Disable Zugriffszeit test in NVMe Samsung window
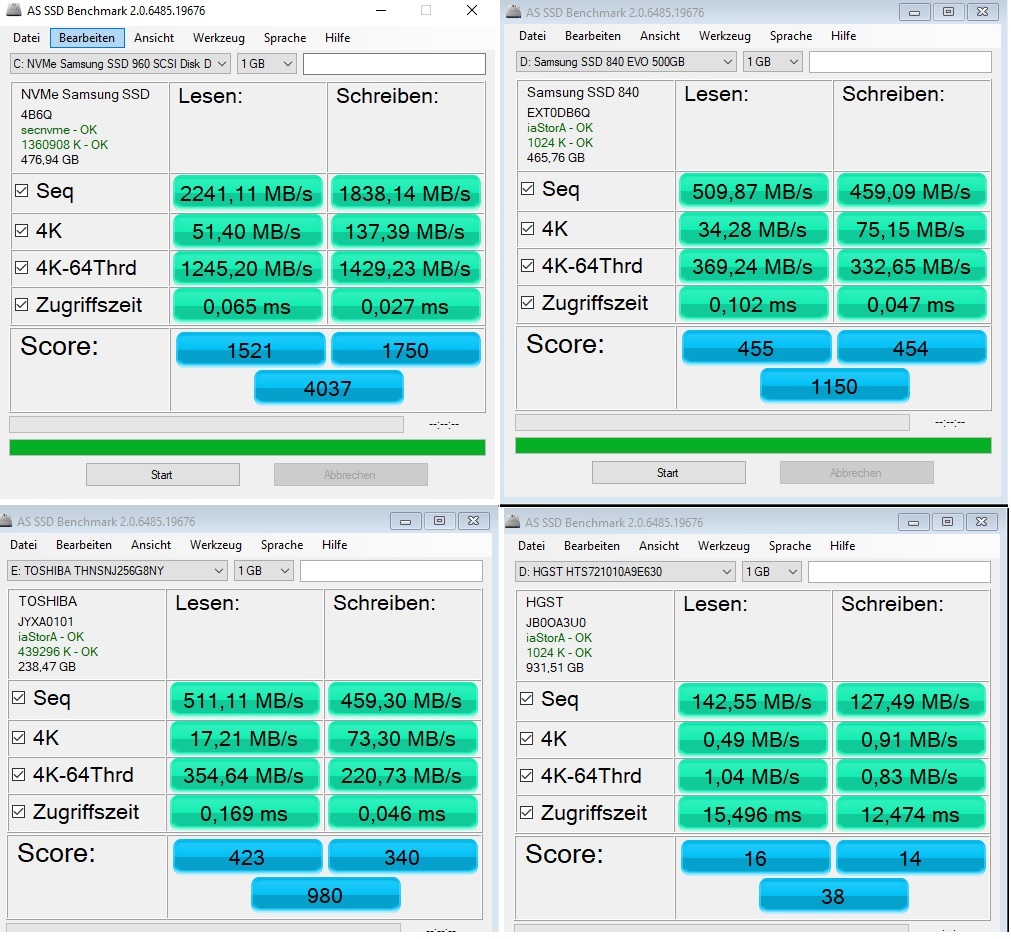This screenshot has height=939, width=1011. coord(21,304)
